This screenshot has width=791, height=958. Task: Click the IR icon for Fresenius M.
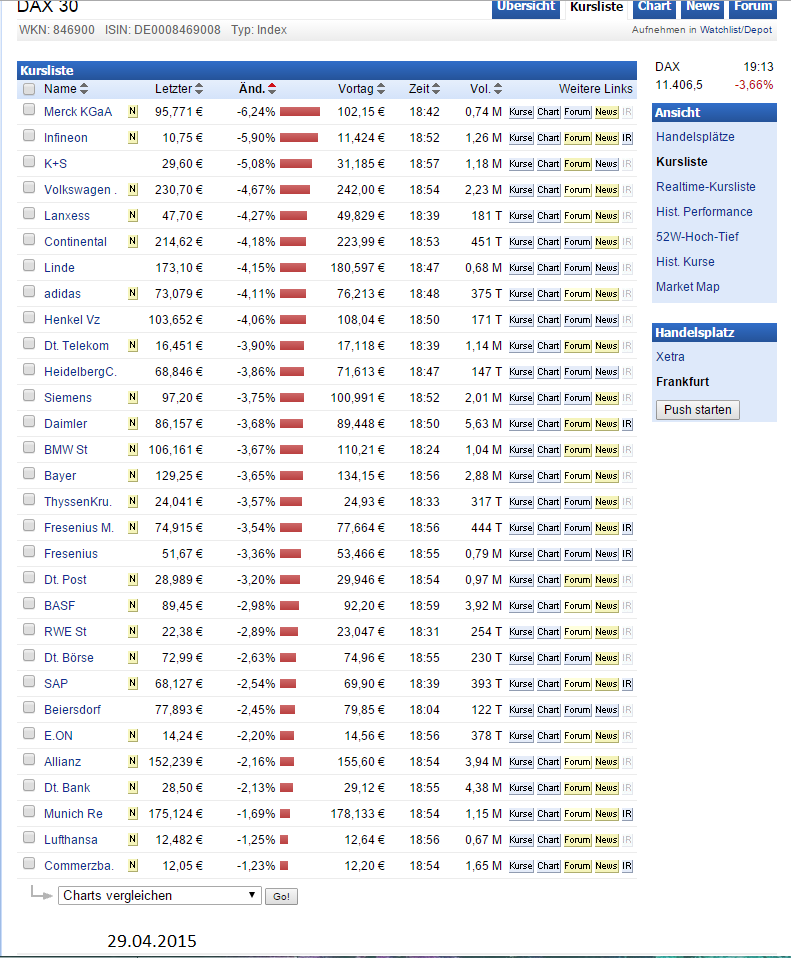click(627, 528)
